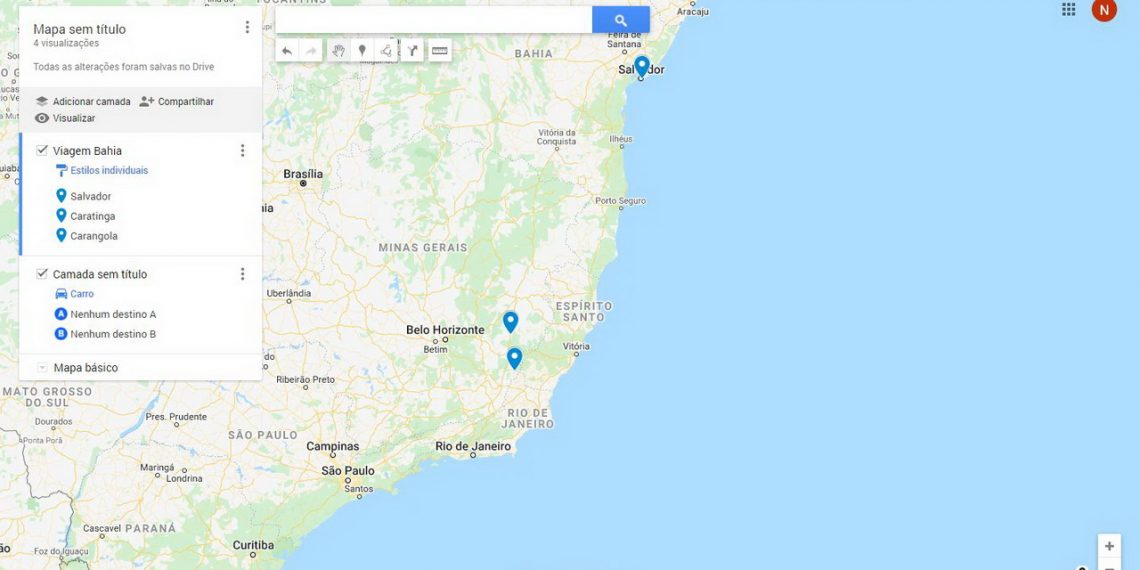The height and width of the screenshot is (570, 1140).
Task: Select Salvador in the layer list
Action: click(x=90, y=196)
